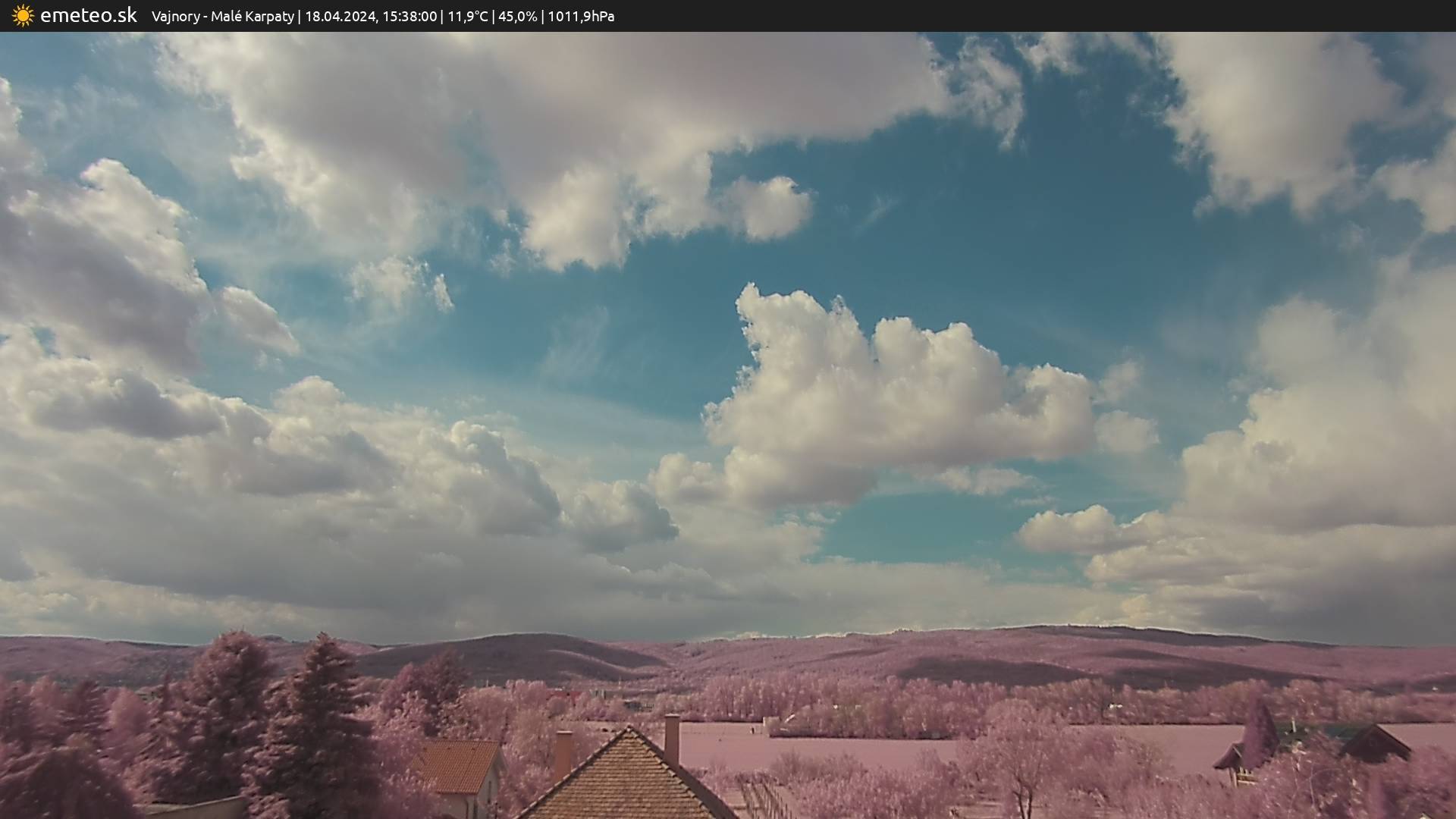Click the date 18.04.2024 in header
The image size is (1456, 819).
340,17
